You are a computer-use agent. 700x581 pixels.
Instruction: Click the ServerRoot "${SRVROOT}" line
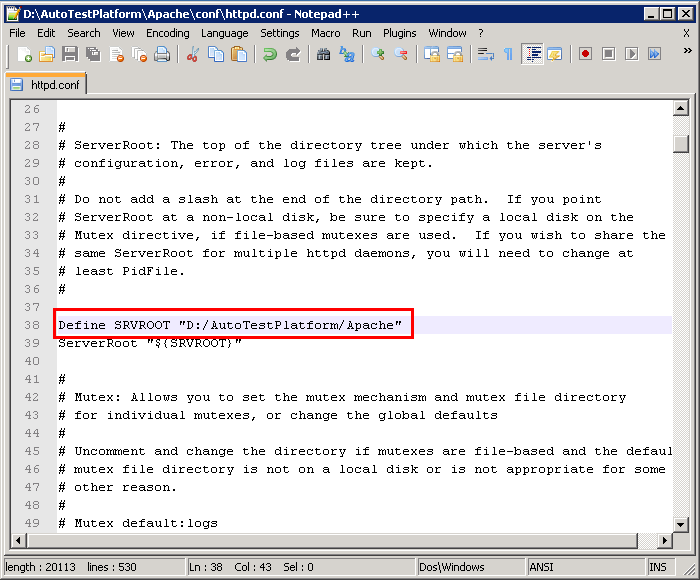click(150, 343)
